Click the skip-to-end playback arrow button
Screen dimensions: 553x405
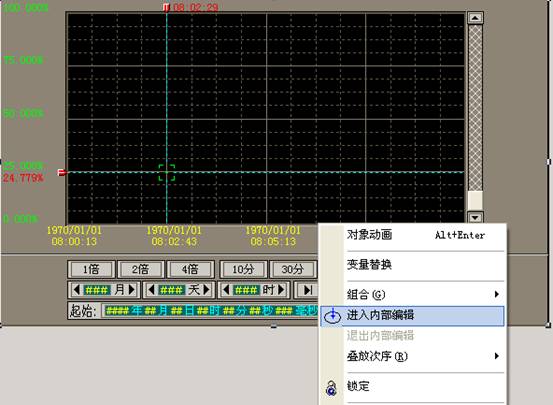pos(307,290)
